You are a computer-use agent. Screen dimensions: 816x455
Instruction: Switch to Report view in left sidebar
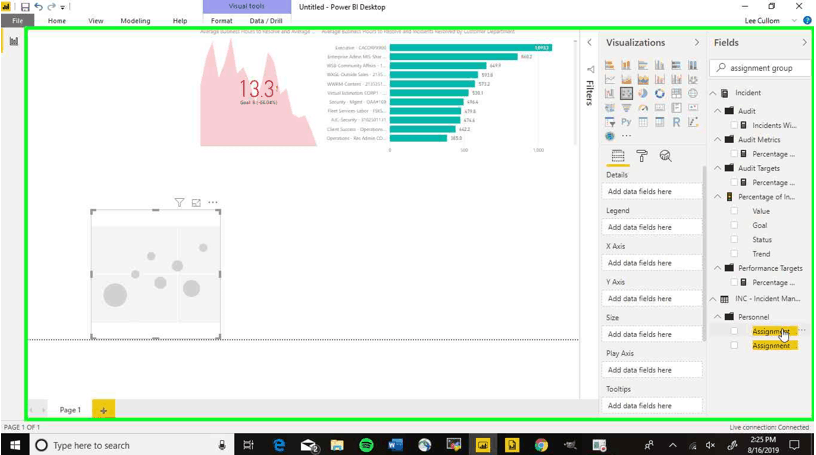(14, 41)
